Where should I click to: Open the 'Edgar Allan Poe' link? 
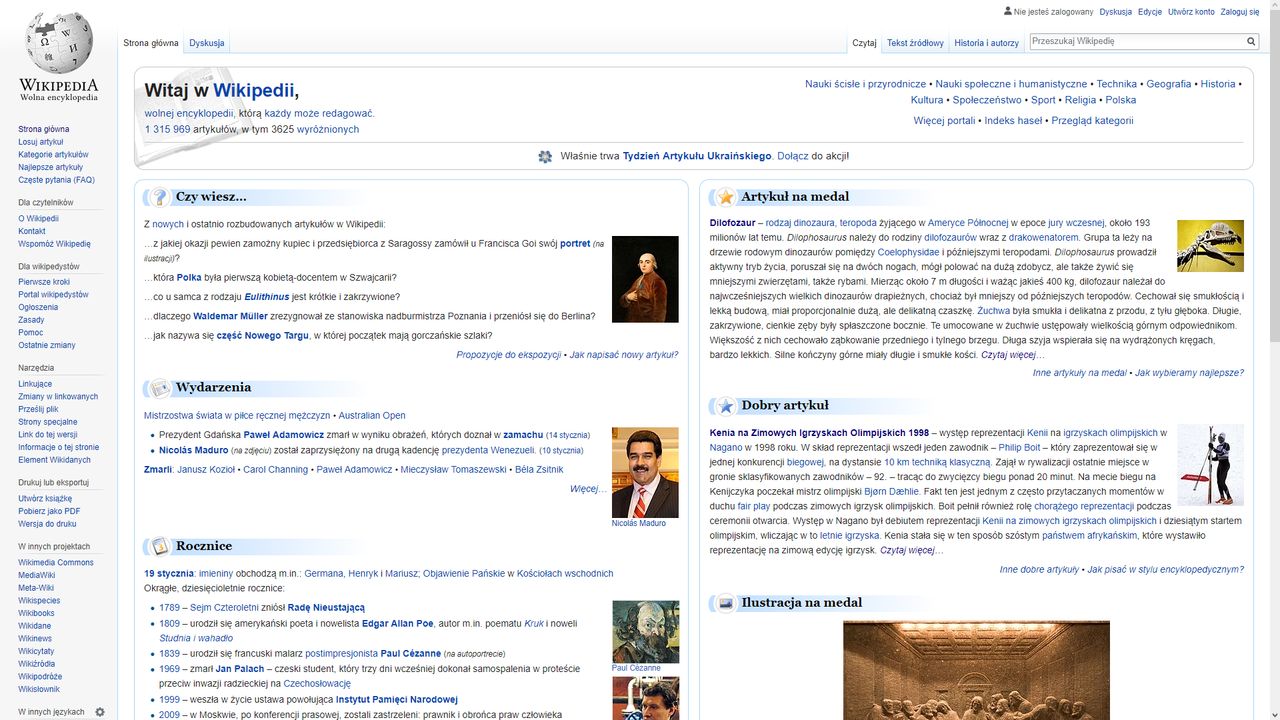398,623
